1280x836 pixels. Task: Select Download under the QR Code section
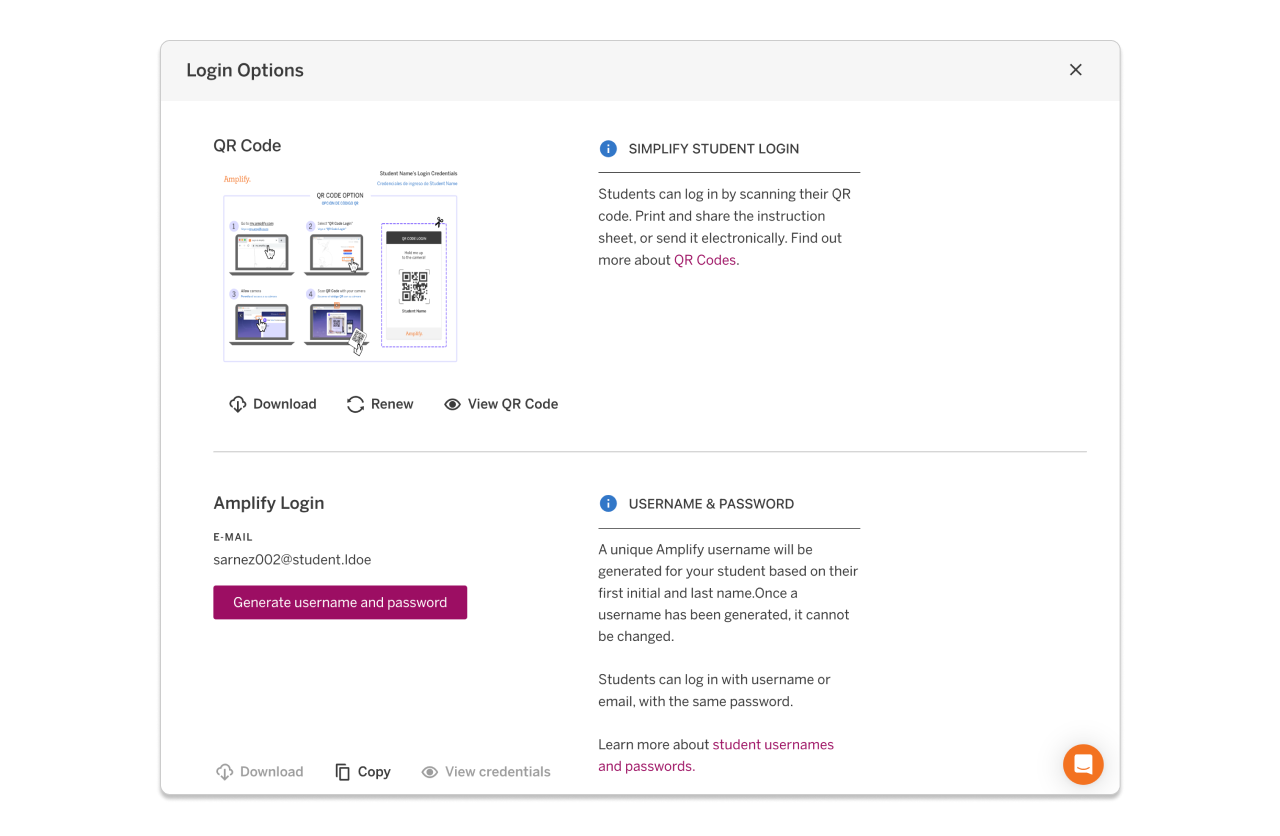point(273,403)
